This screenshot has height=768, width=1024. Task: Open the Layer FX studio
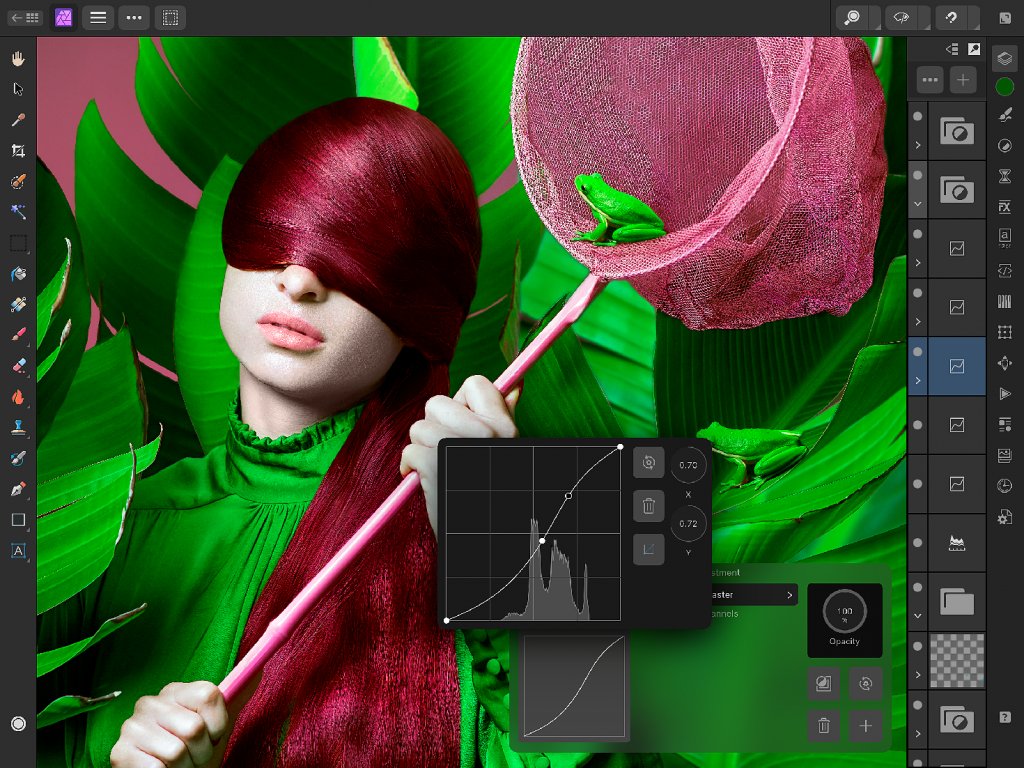[x=1004, y=208]
